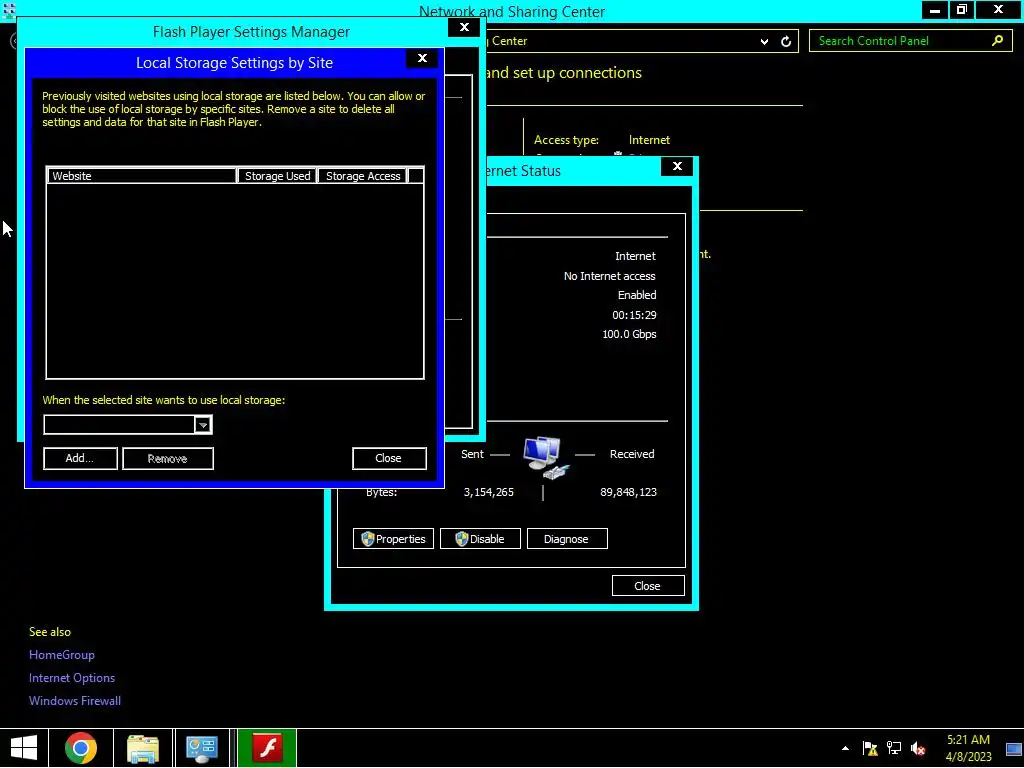Restore down Network and Sharing Center window
Viewport: 1024px width, 768px height.
(x=961, y=10)
